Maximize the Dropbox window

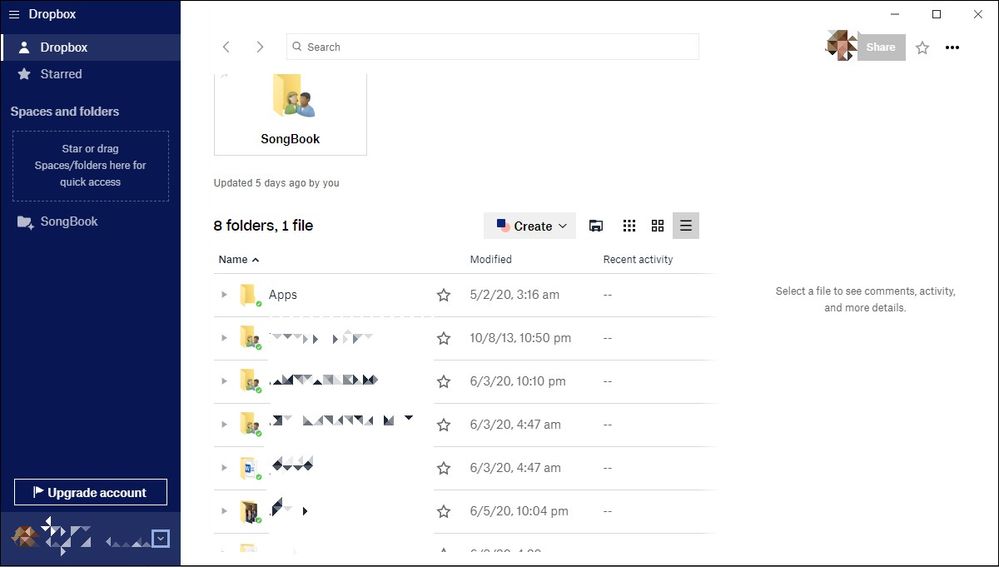937,14
